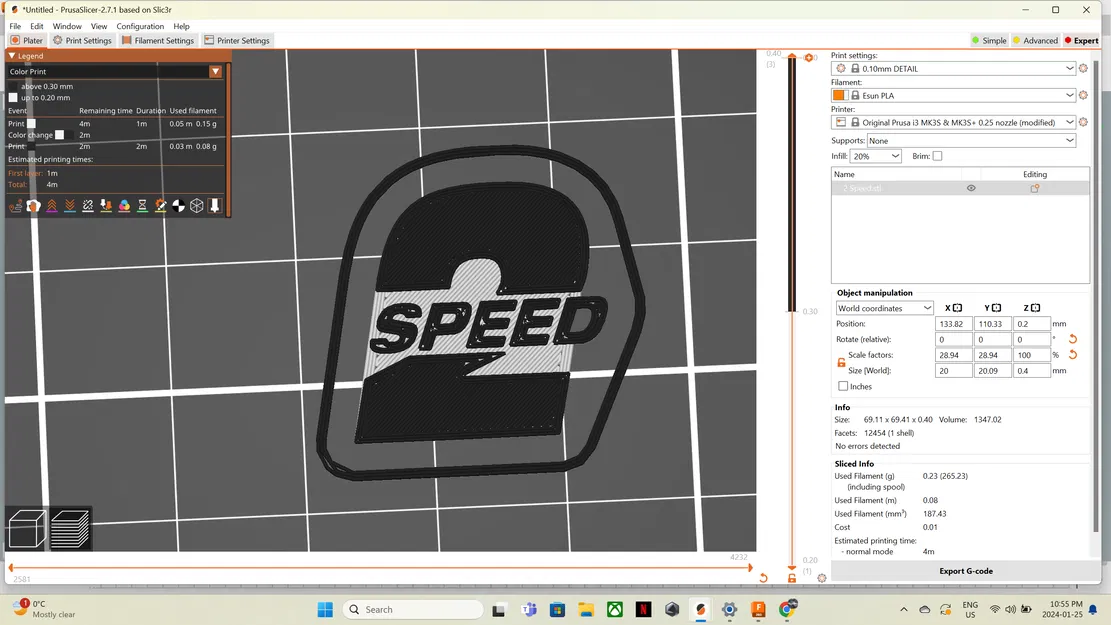
Task: Switch to sliced layers preview icon
Action: tap(70, 529)
